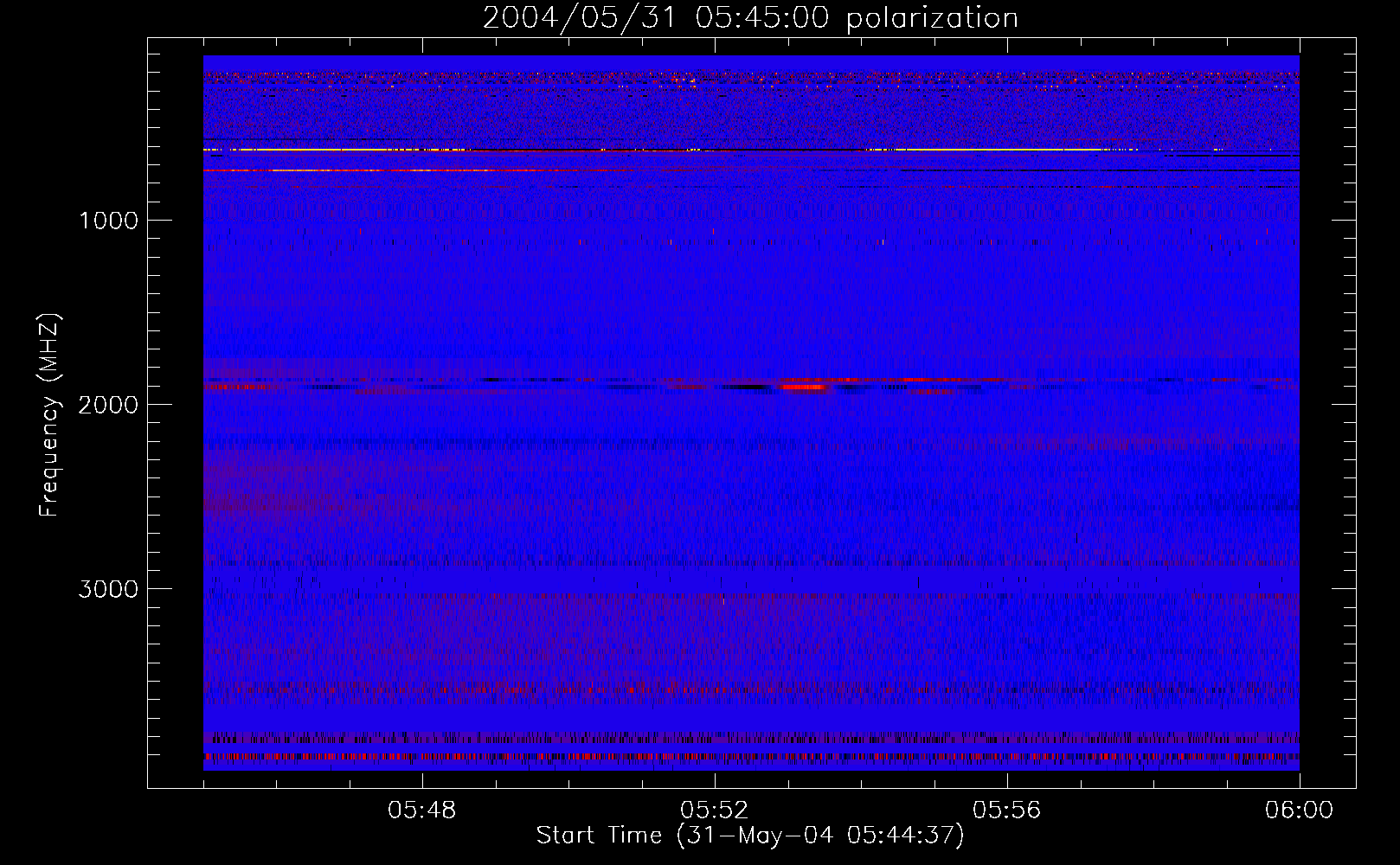This screenshot has height=865, width=1400.
Task: Select the 'Frequency (MHZ)' y-axis label
Action: point(50,415)
